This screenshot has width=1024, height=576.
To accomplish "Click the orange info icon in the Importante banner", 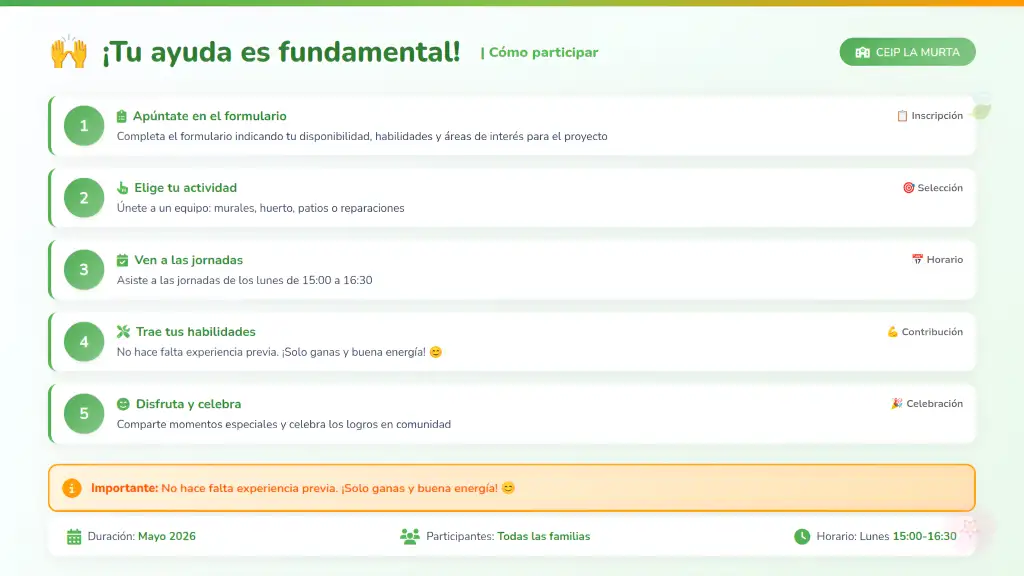I will [71, 488].
